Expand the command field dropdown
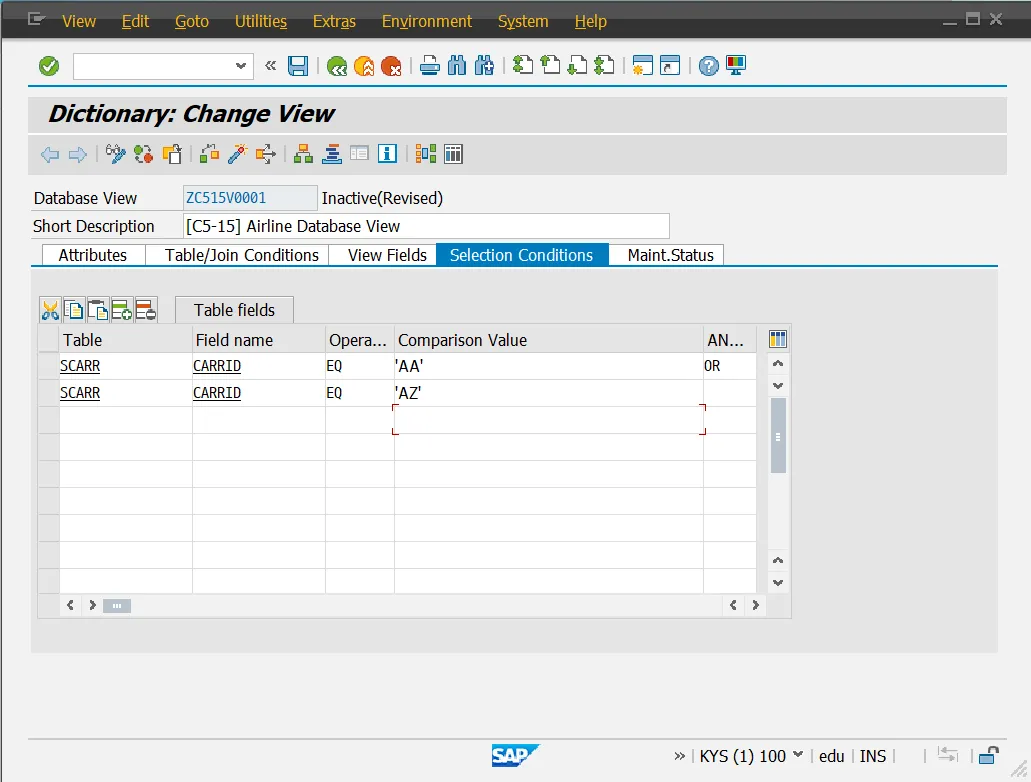1031x782 pixels. pos(241,66)
